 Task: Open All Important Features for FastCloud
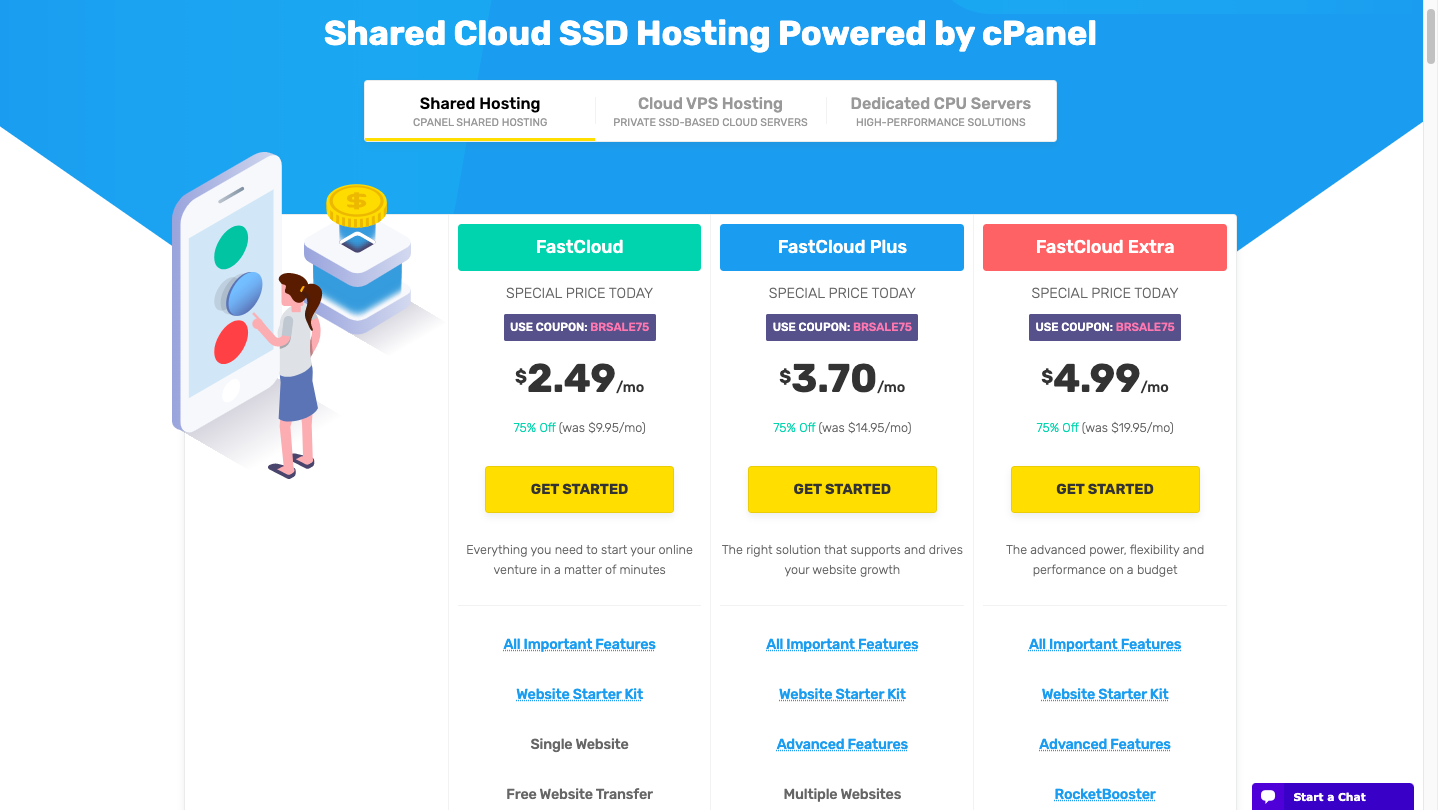pyautogui.click(x=579, y=644)
